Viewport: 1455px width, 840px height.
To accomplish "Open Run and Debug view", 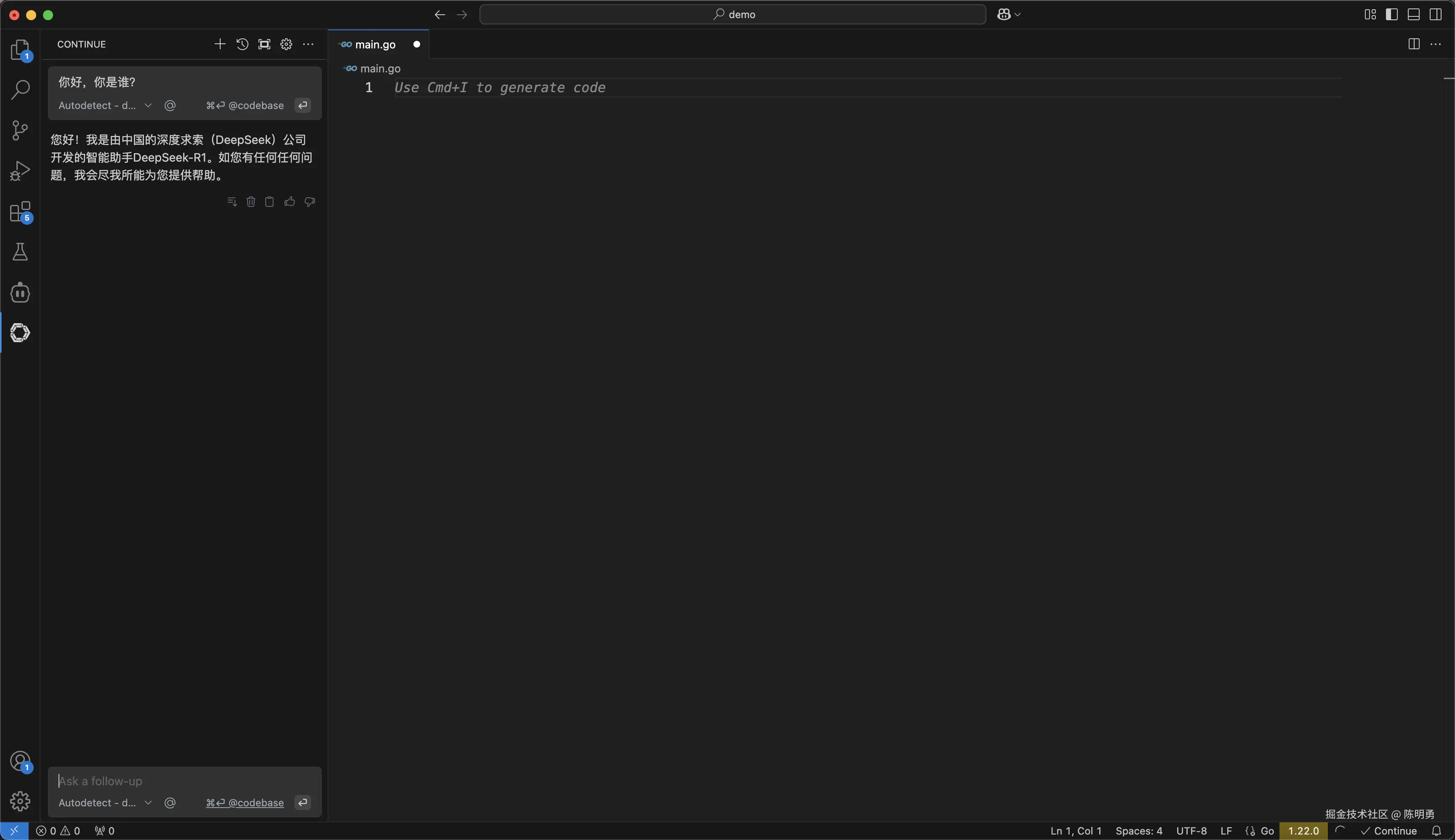I will [20, 171].
